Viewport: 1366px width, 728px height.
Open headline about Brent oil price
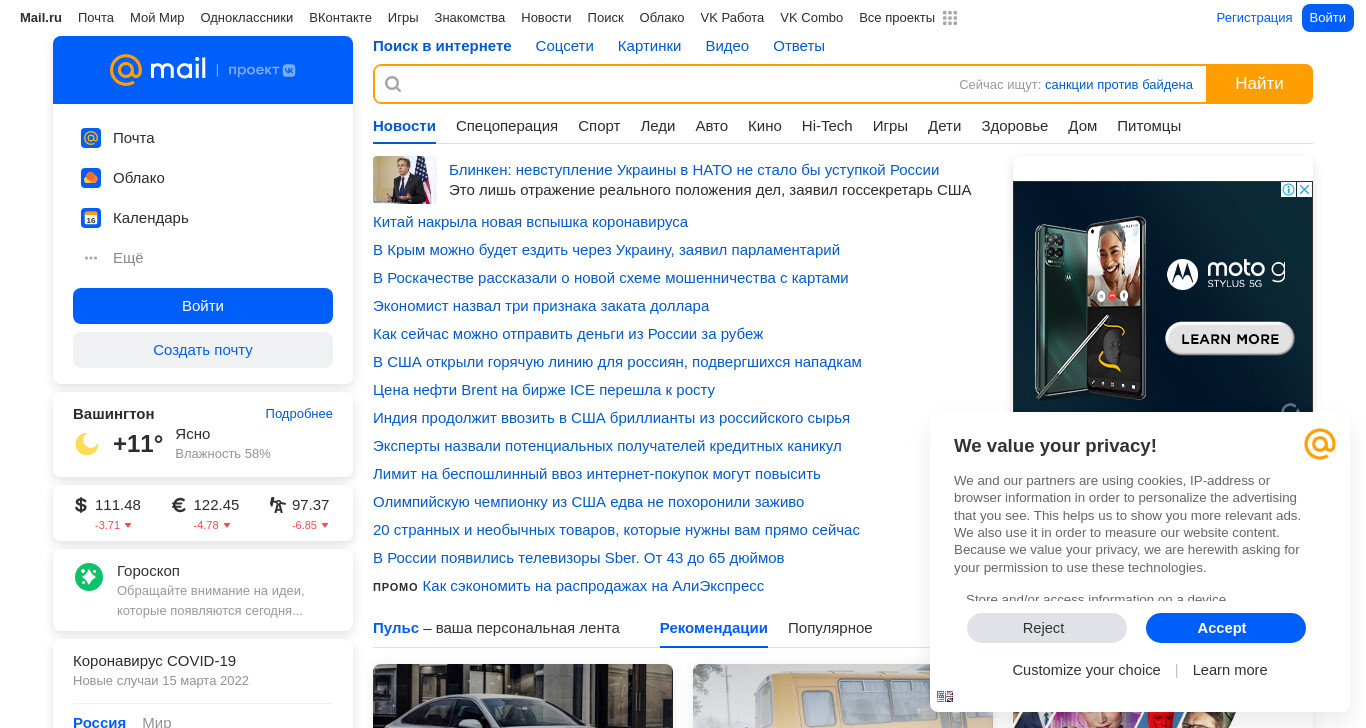point(544,390)
